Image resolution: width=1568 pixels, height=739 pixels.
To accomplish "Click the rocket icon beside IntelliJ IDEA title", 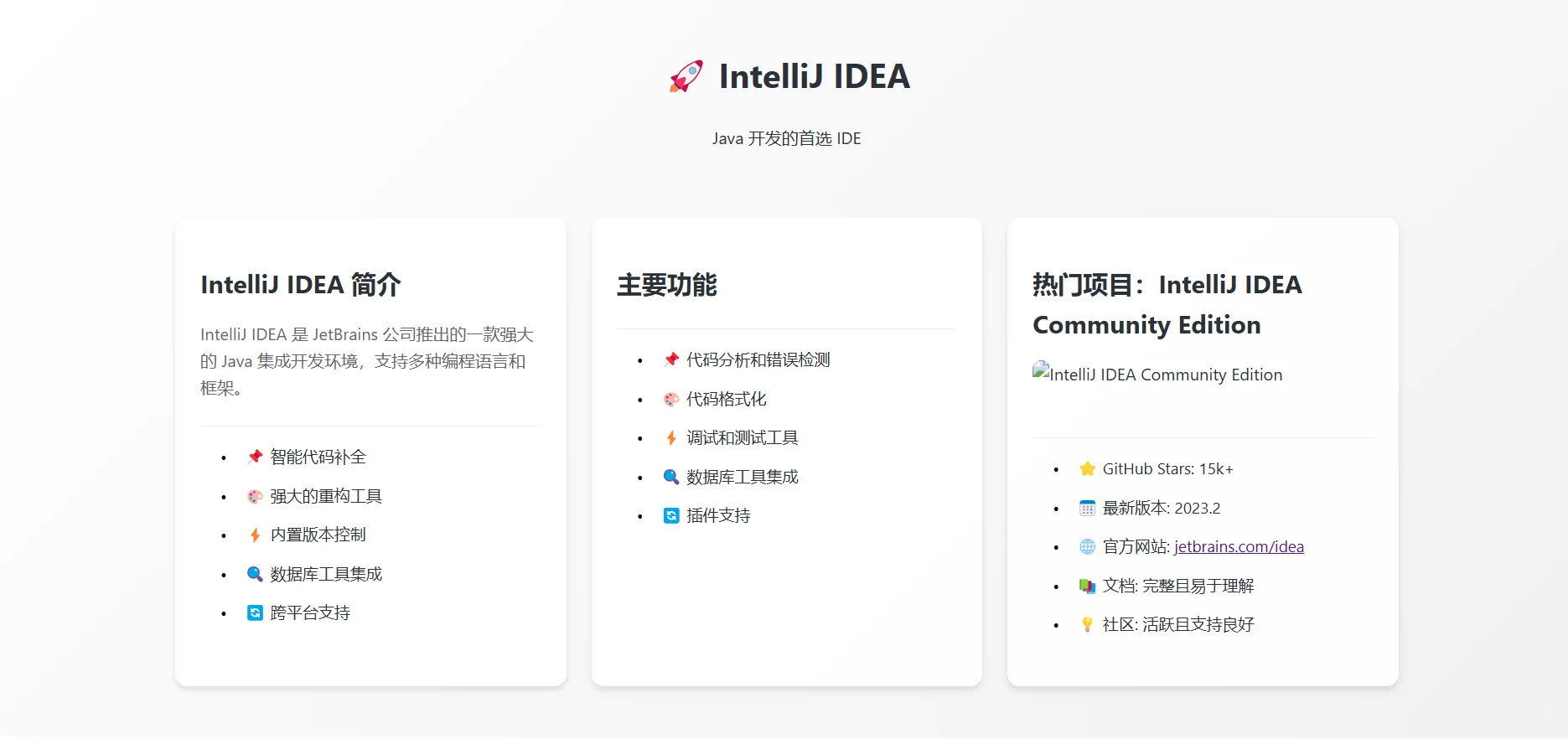I will tap(686, 76).
